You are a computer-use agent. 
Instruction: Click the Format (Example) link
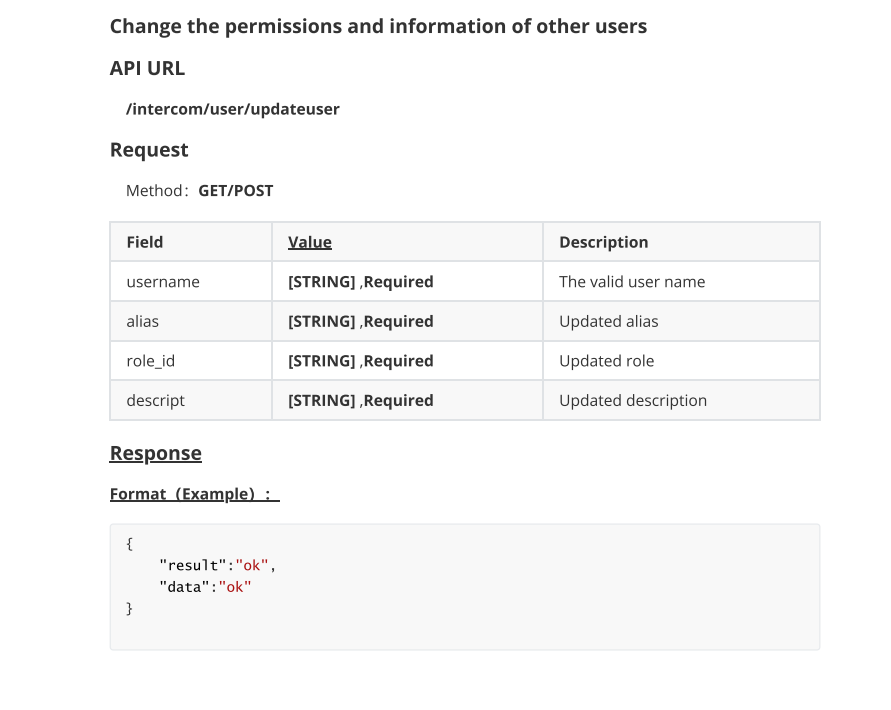[194, 494]
